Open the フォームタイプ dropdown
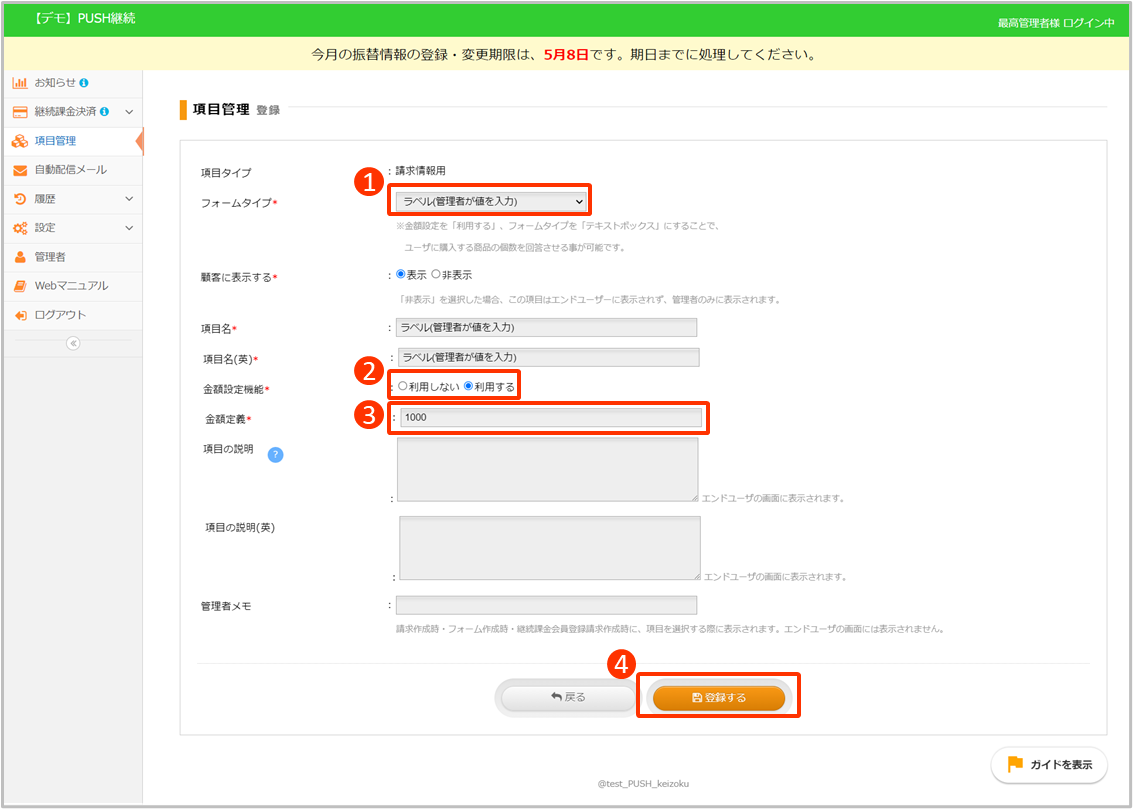 click(490, 201)
